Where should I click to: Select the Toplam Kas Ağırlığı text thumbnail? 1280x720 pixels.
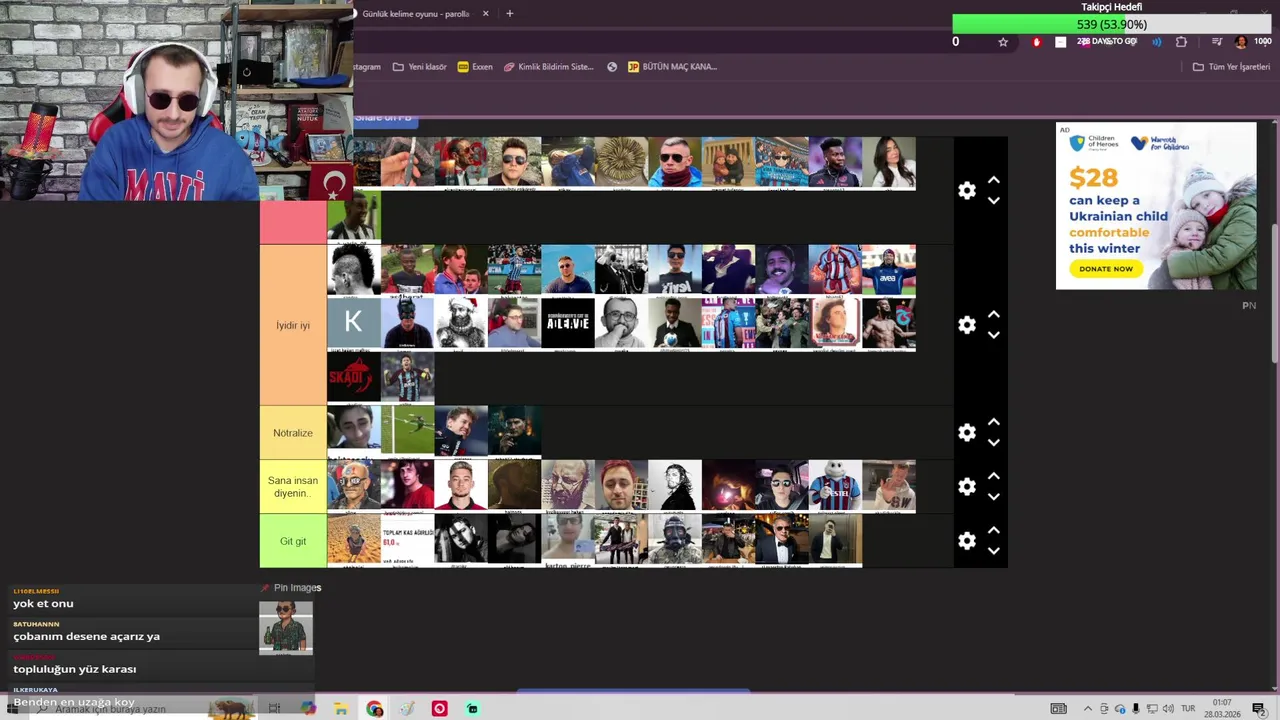tap(407, 539)
